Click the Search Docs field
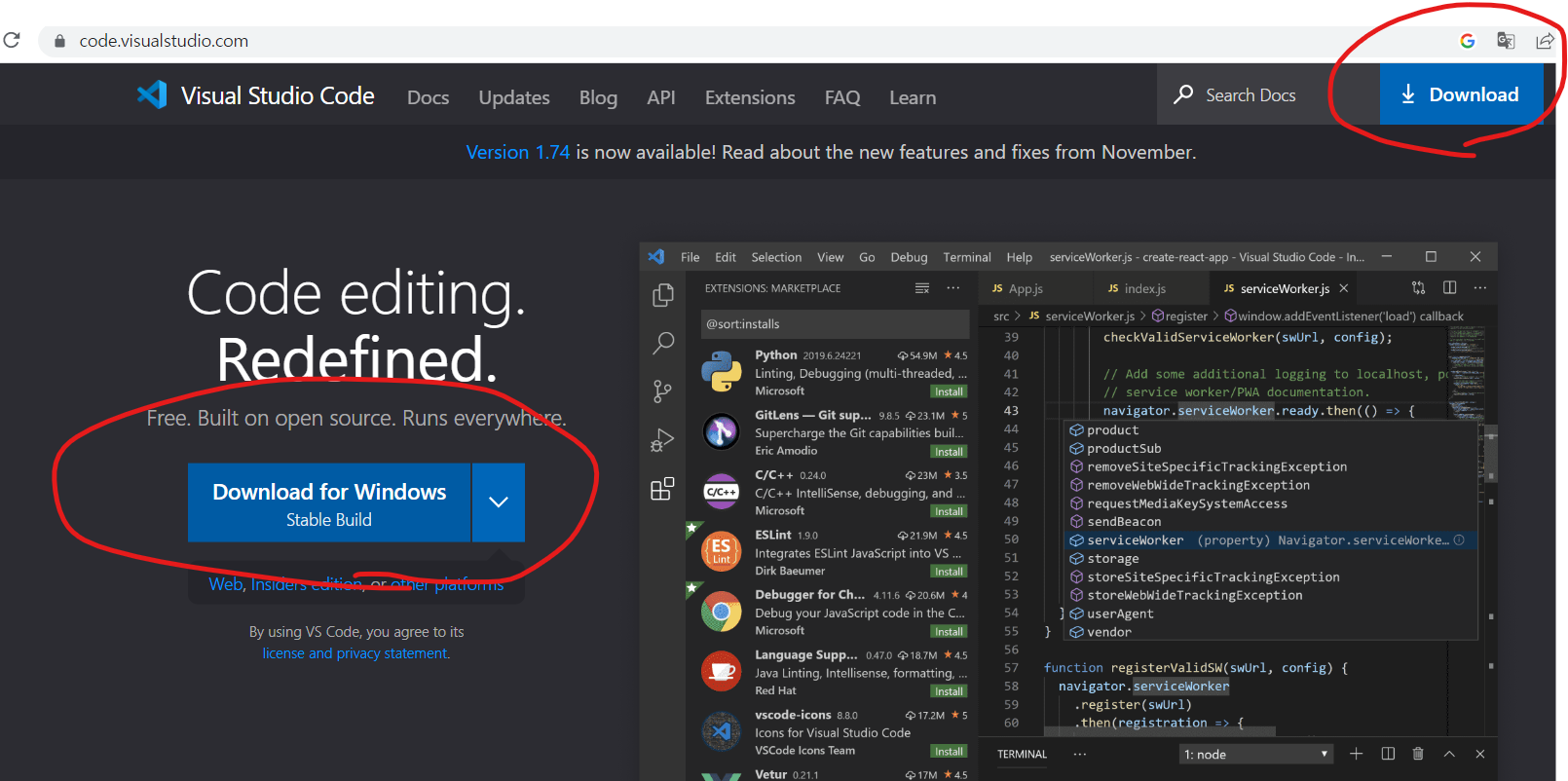This screenshot has width=1568, height=781. [x=1268, y=94]
